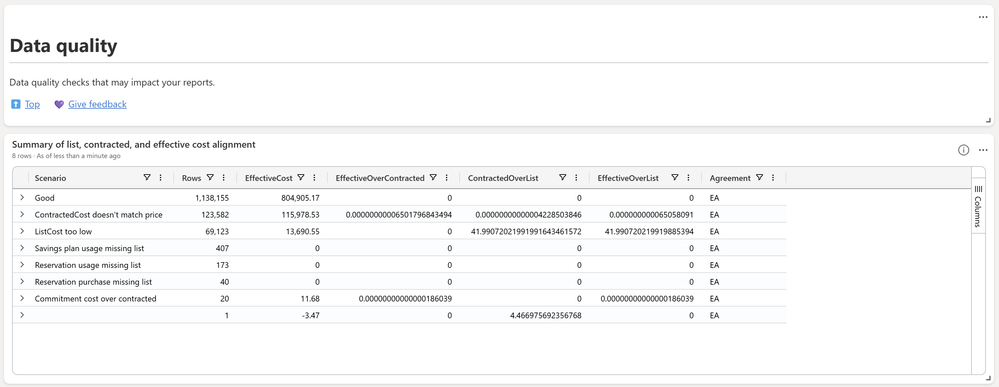The image size is (999, 387).
Task: Open the Scenario column options menu
Action: click(161, 178)
